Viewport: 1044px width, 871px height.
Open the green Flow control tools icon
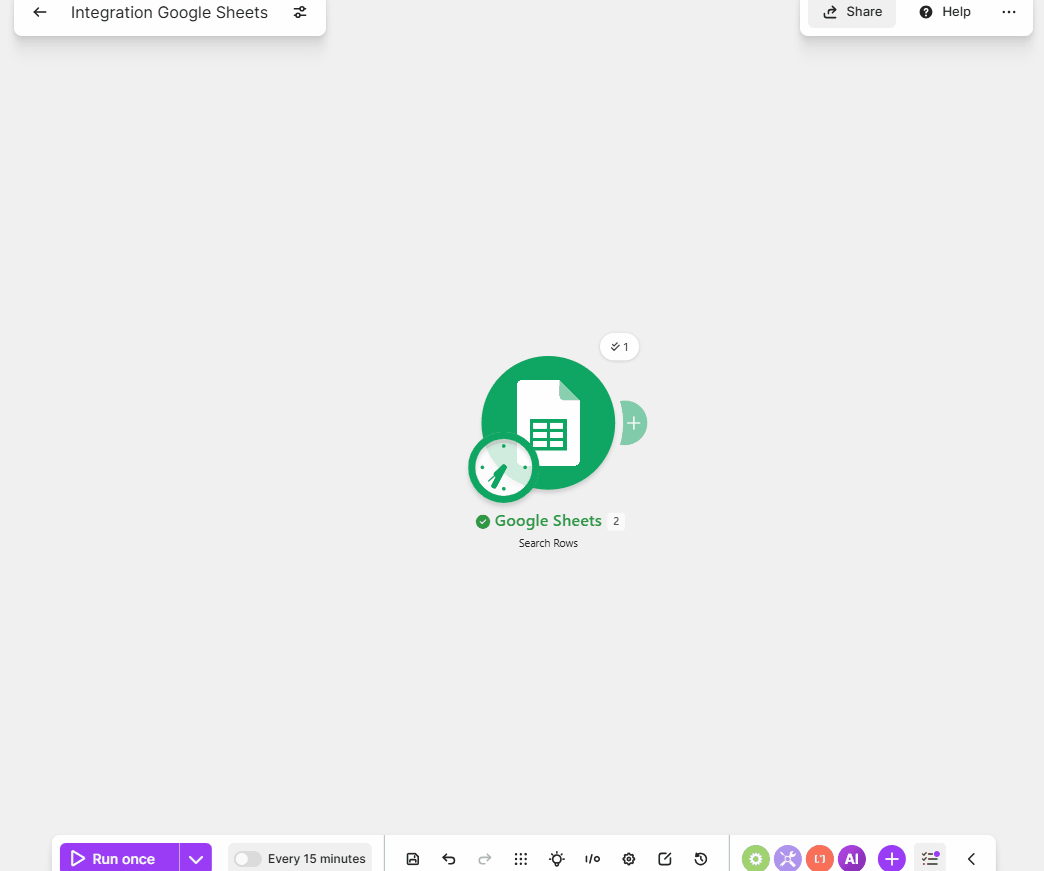tap(756, 858)
